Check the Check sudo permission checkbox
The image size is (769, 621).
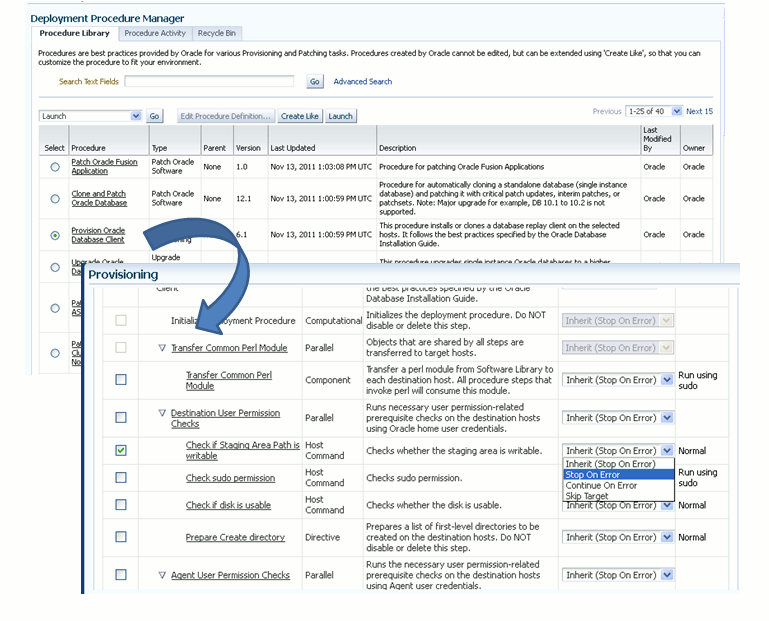121,477
